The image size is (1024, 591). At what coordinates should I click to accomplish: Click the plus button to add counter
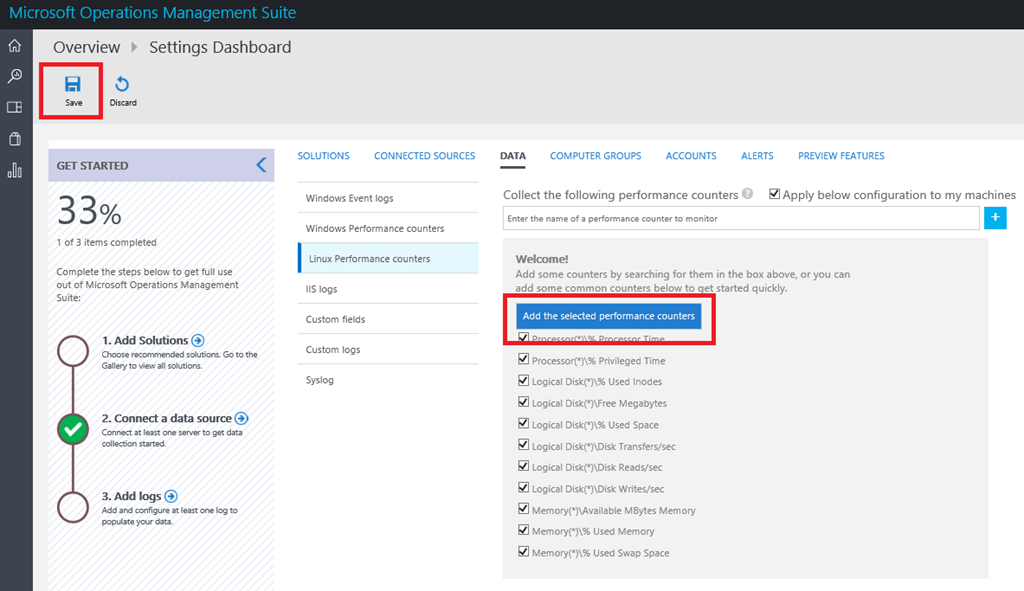[x=995, y=217]
